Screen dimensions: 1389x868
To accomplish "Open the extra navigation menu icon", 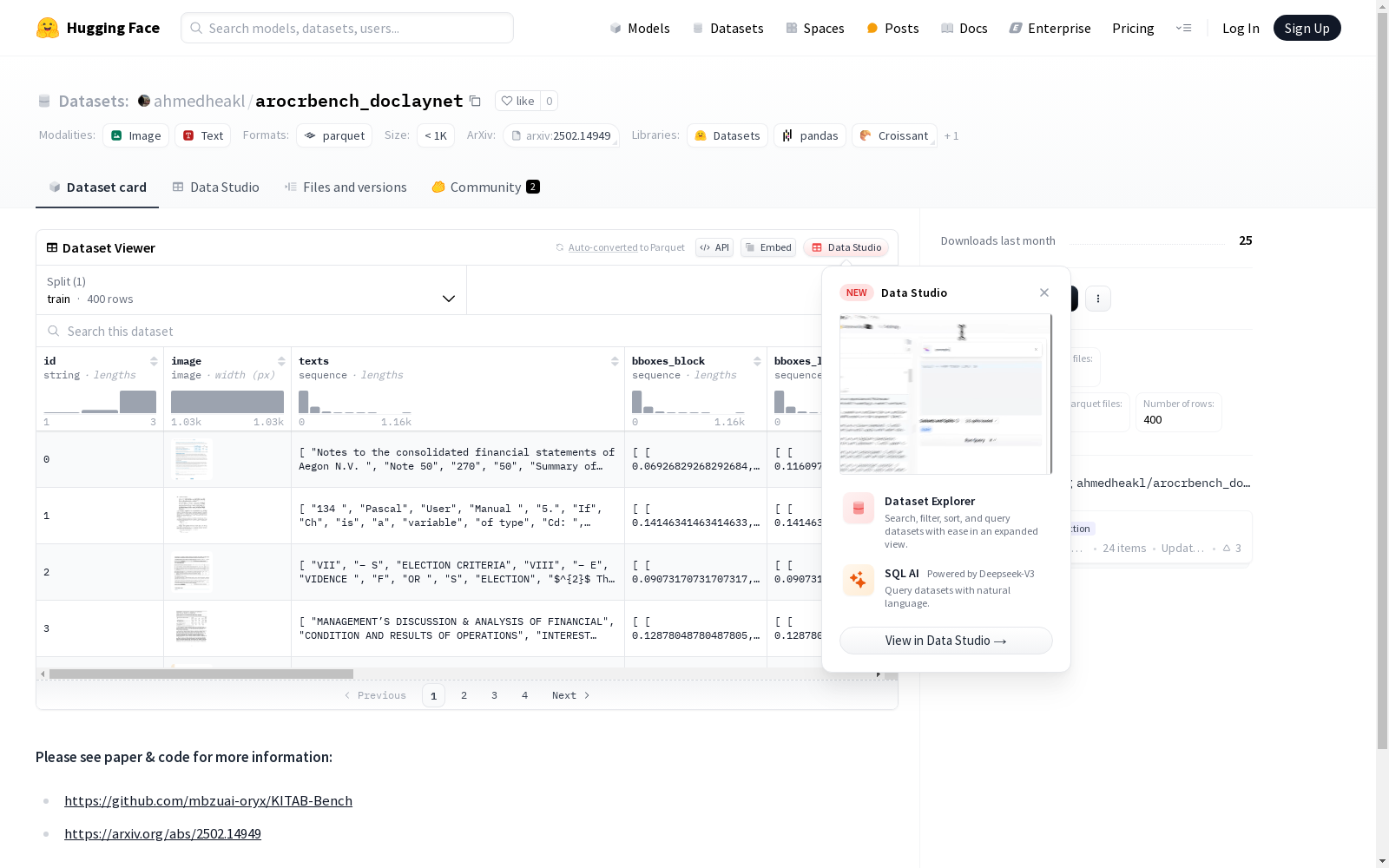I will 1183,28.
